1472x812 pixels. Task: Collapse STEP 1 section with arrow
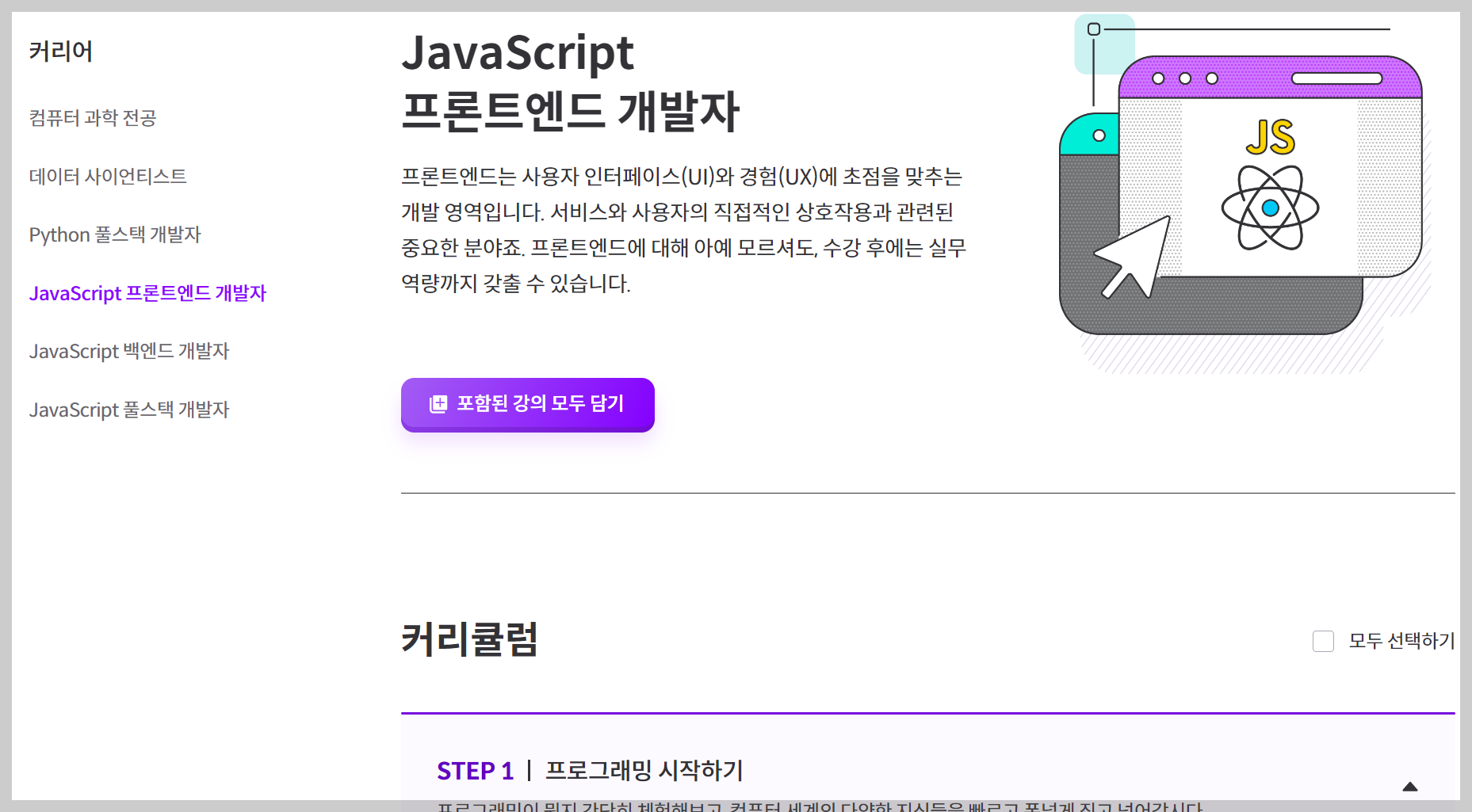(1409, 787)
